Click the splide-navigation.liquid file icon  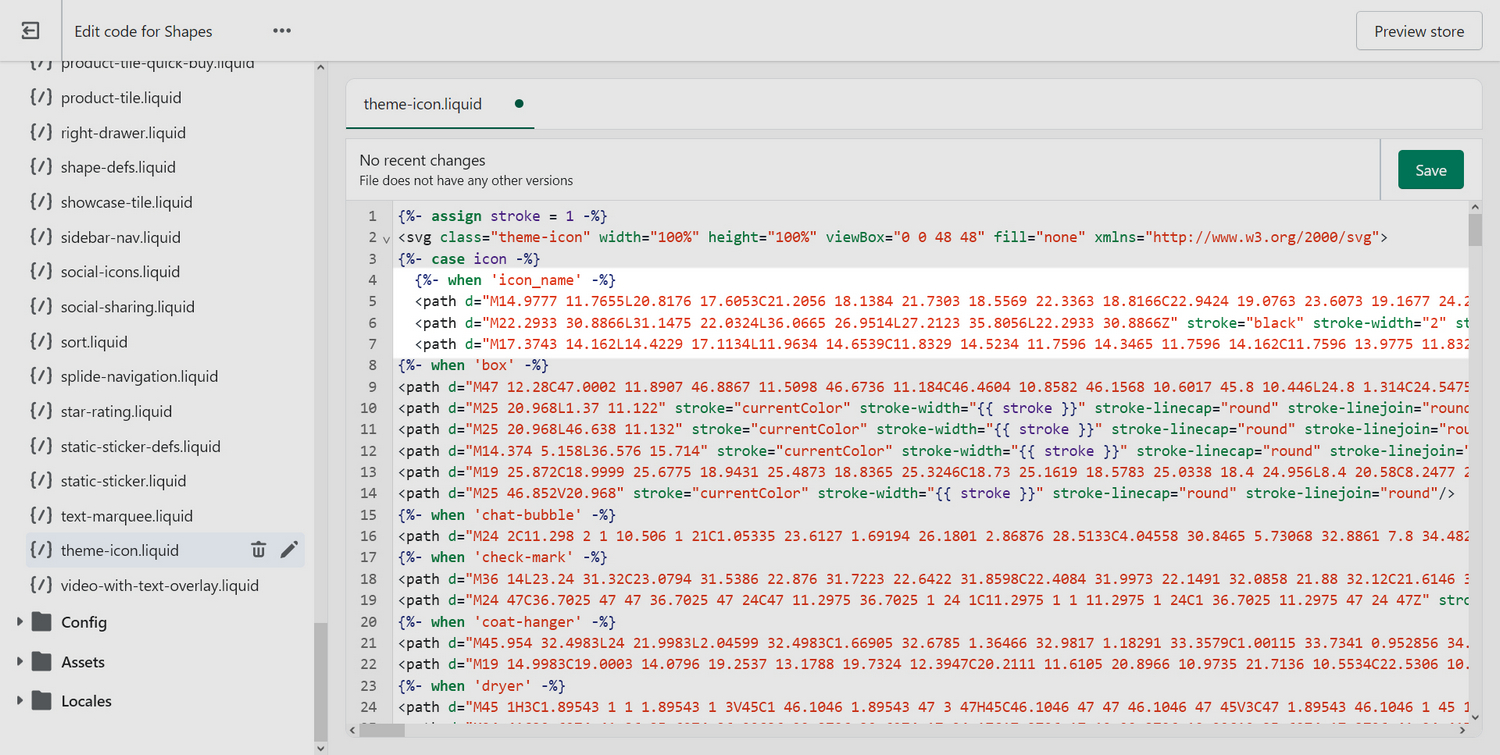coord(40,376)
